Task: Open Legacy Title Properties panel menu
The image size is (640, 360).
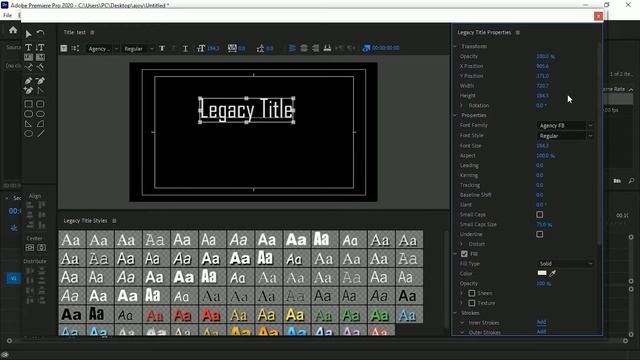Action: click(x=518, y=32)
